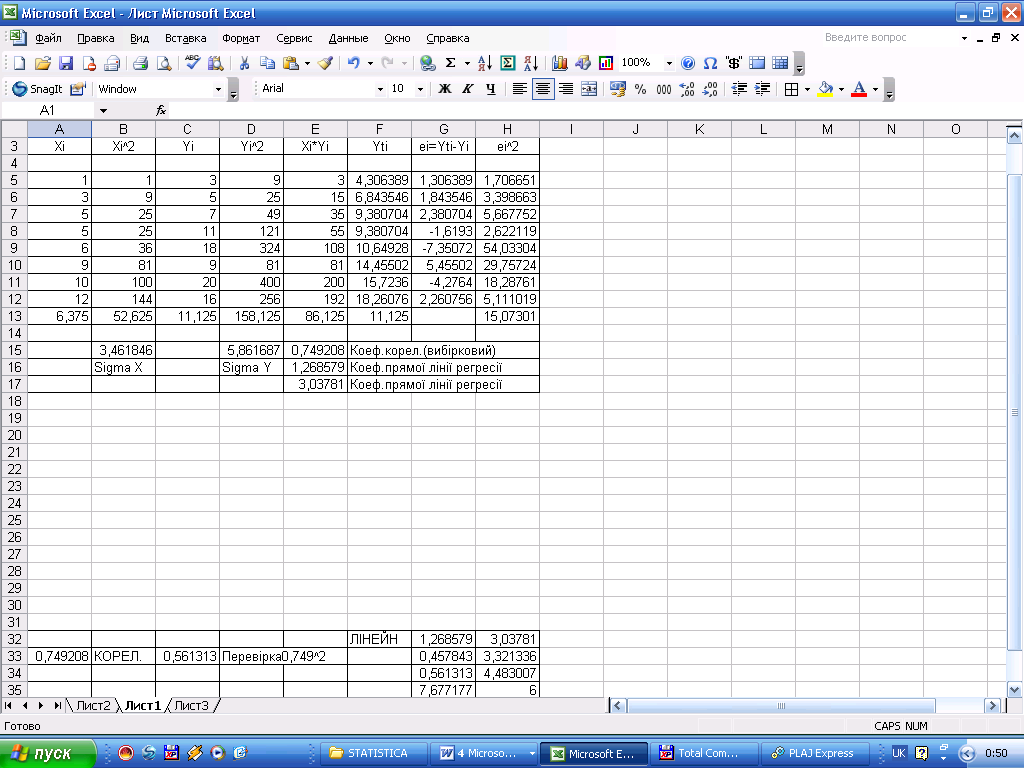Open the Name Box dropdown arrow
Screen dimensions: 1024x768
pos(103,111)
